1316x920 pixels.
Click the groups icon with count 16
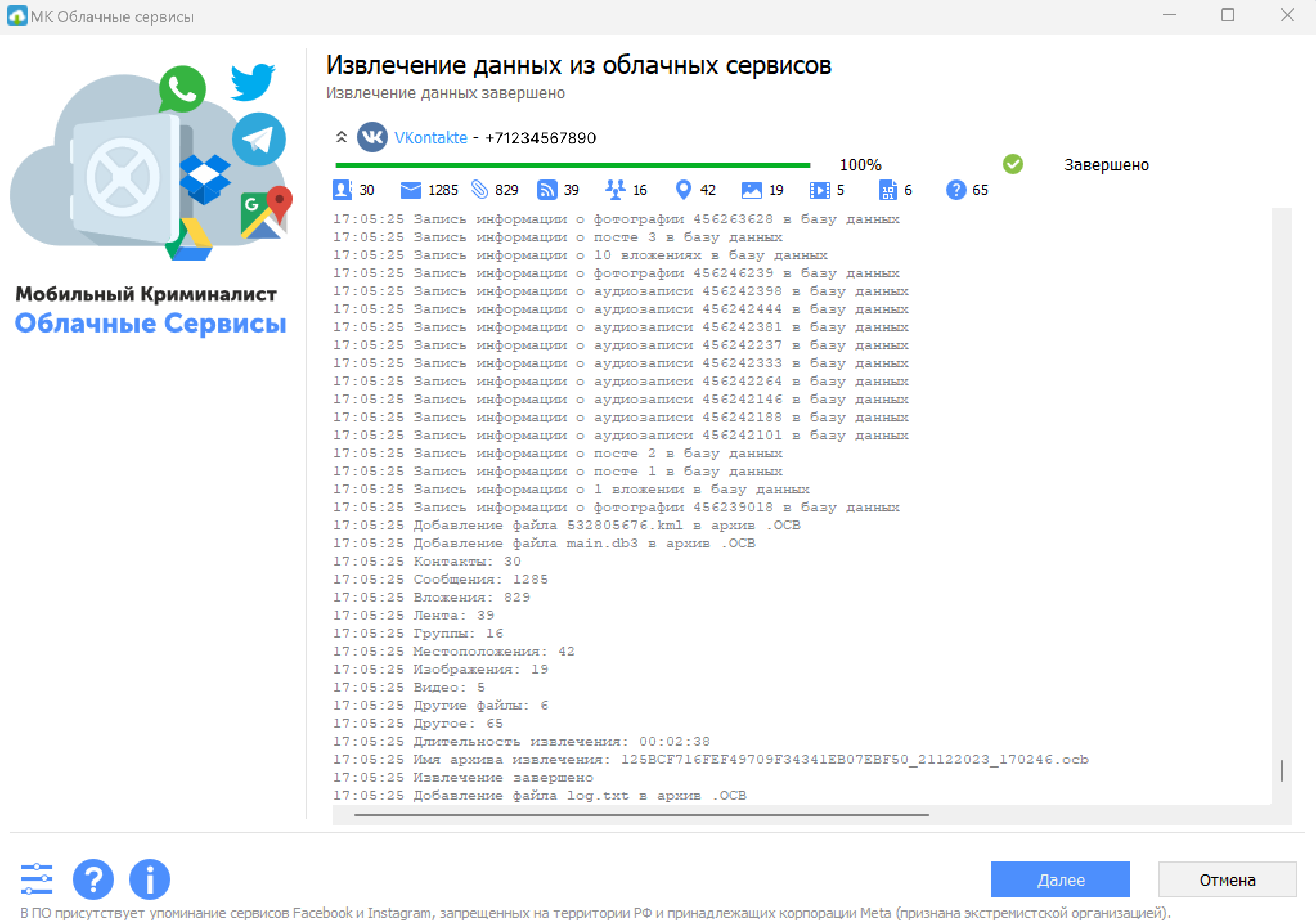click(616, 189)
